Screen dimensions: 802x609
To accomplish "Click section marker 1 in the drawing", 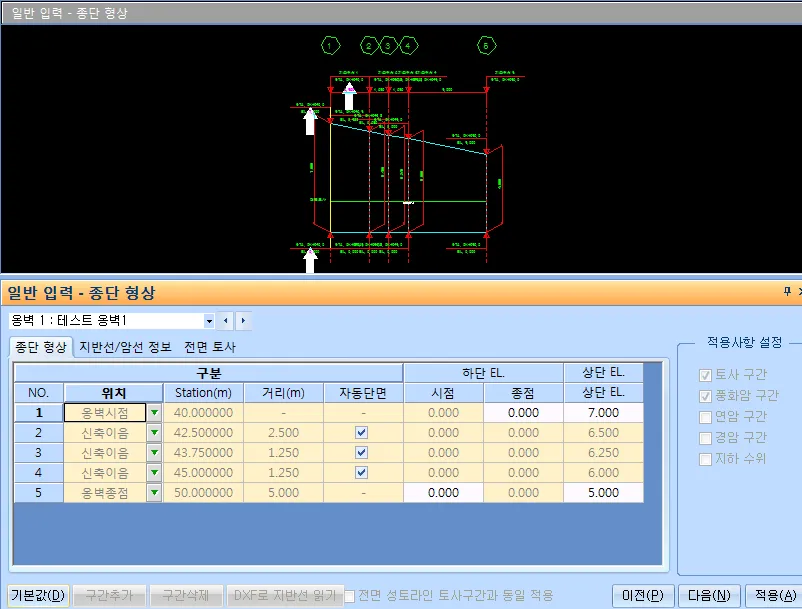I will pos(330,46).
